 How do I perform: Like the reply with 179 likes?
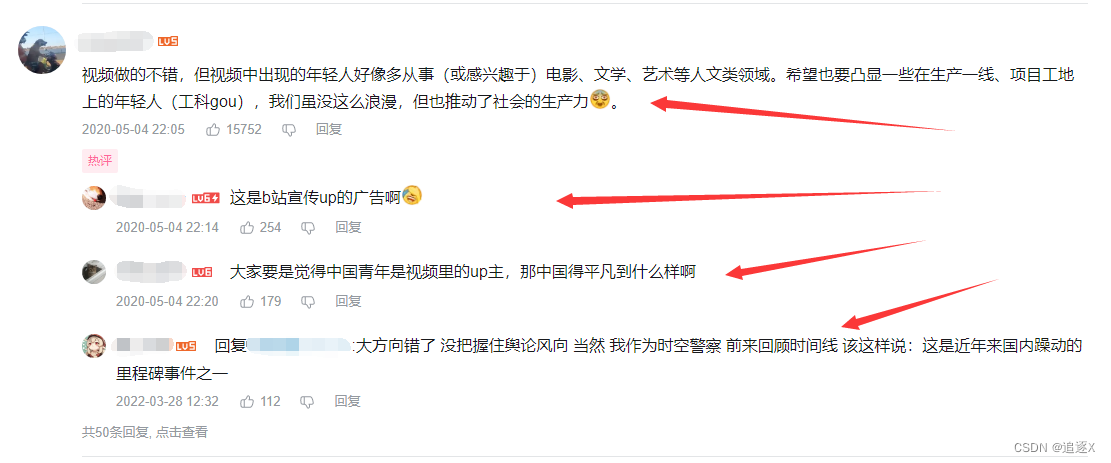[x=247, y=301]
